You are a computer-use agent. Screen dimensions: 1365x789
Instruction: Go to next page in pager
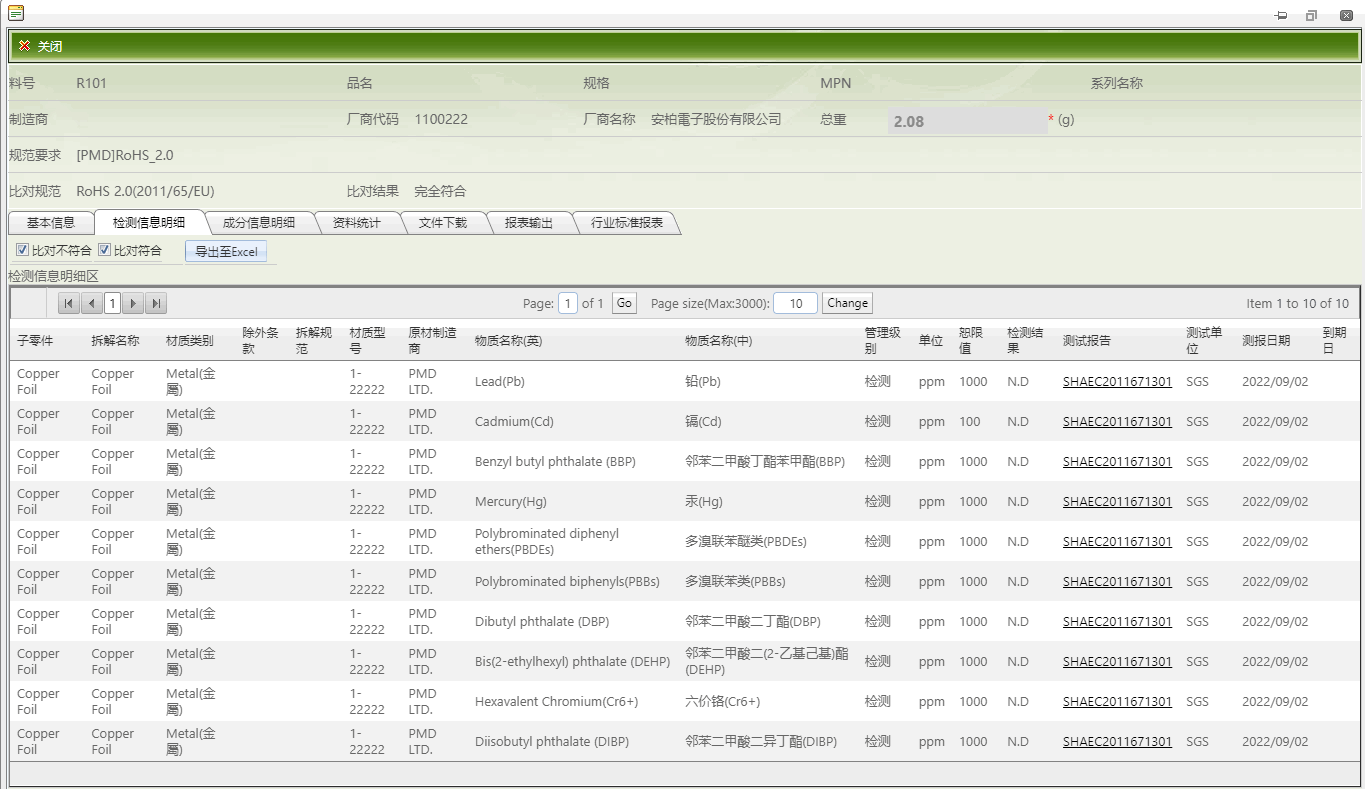tap(134, 303)
